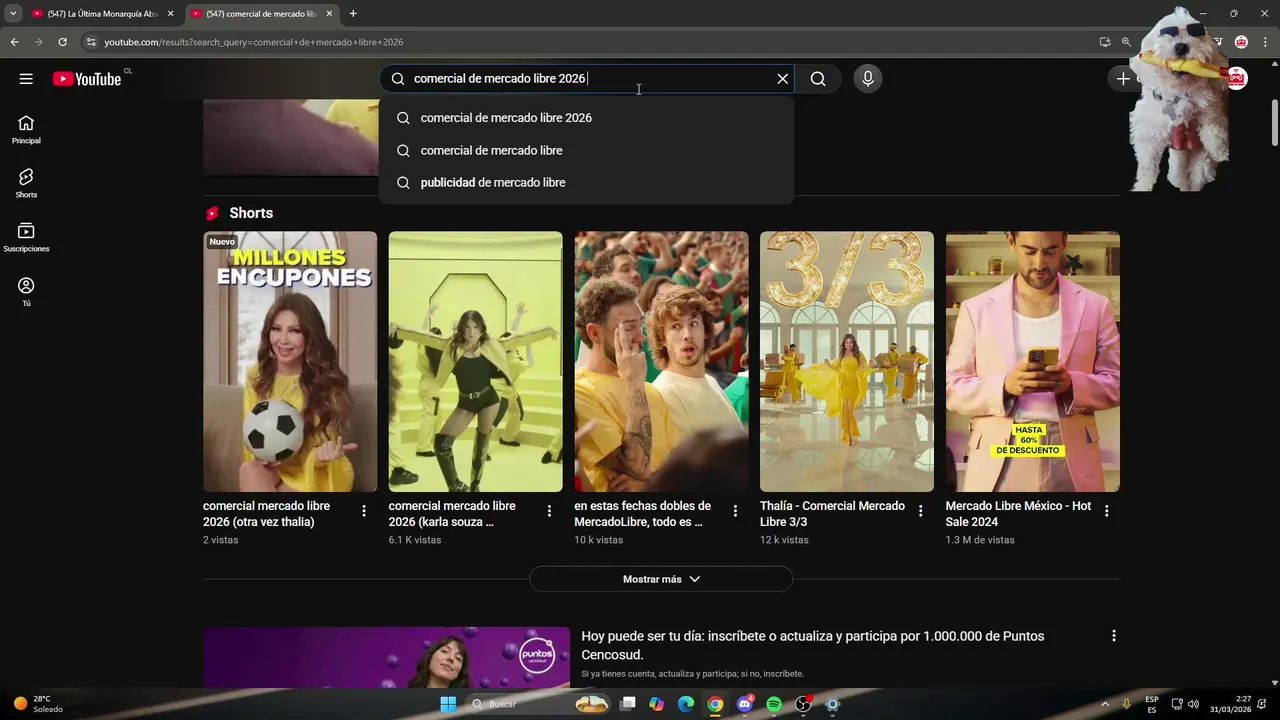Start voice search with the microphone icon
The height and width of the screenshot is (720, 1280).
coord(868,79)
